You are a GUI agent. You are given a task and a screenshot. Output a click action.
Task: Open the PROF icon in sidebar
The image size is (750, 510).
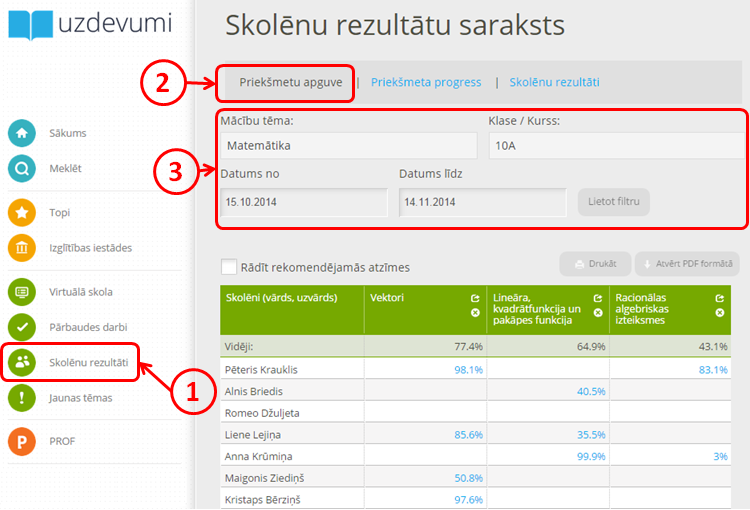pos(22,441)
